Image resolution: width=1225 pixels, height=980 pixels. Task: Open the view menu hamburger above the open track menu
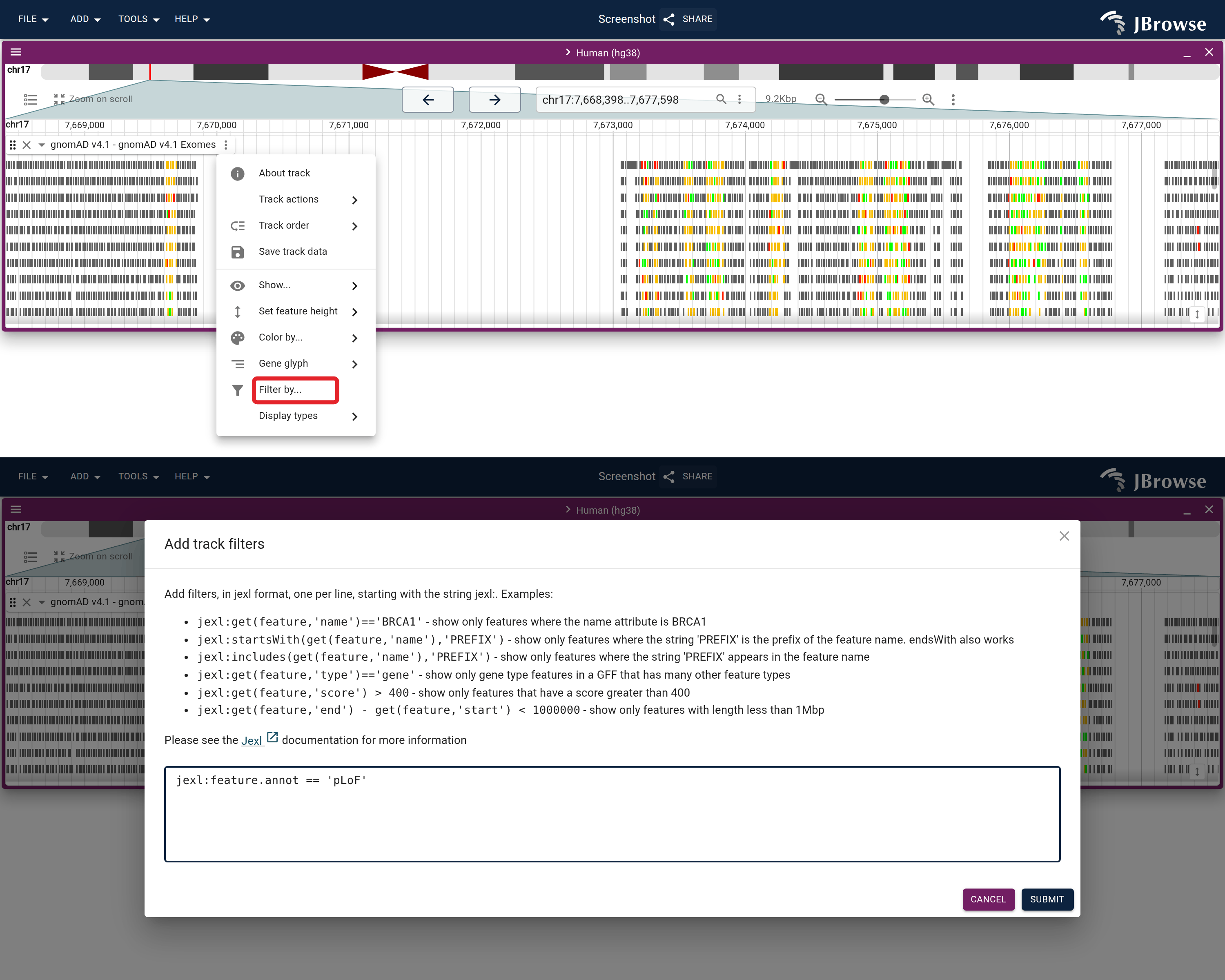16,52
